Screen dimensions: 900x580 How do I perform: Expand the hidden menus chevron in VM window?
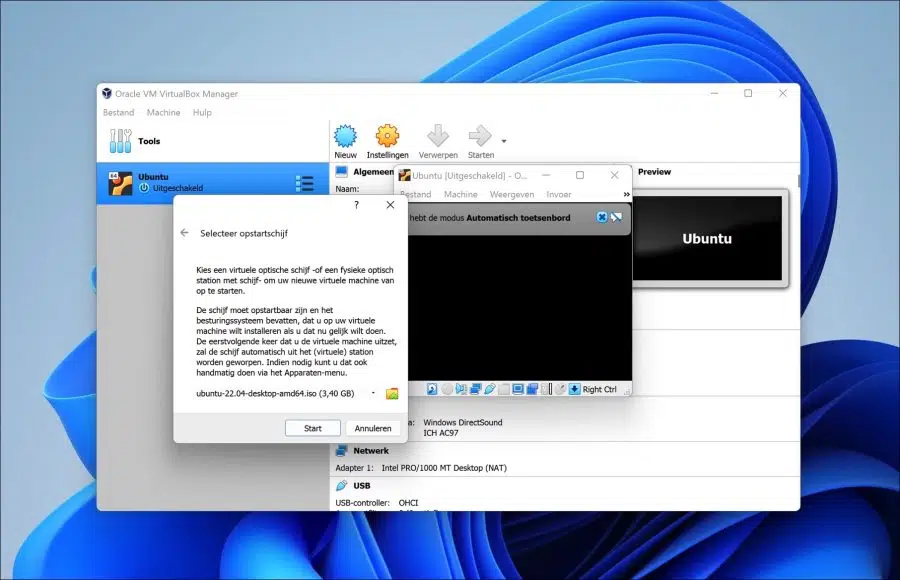tap(626, 195)
